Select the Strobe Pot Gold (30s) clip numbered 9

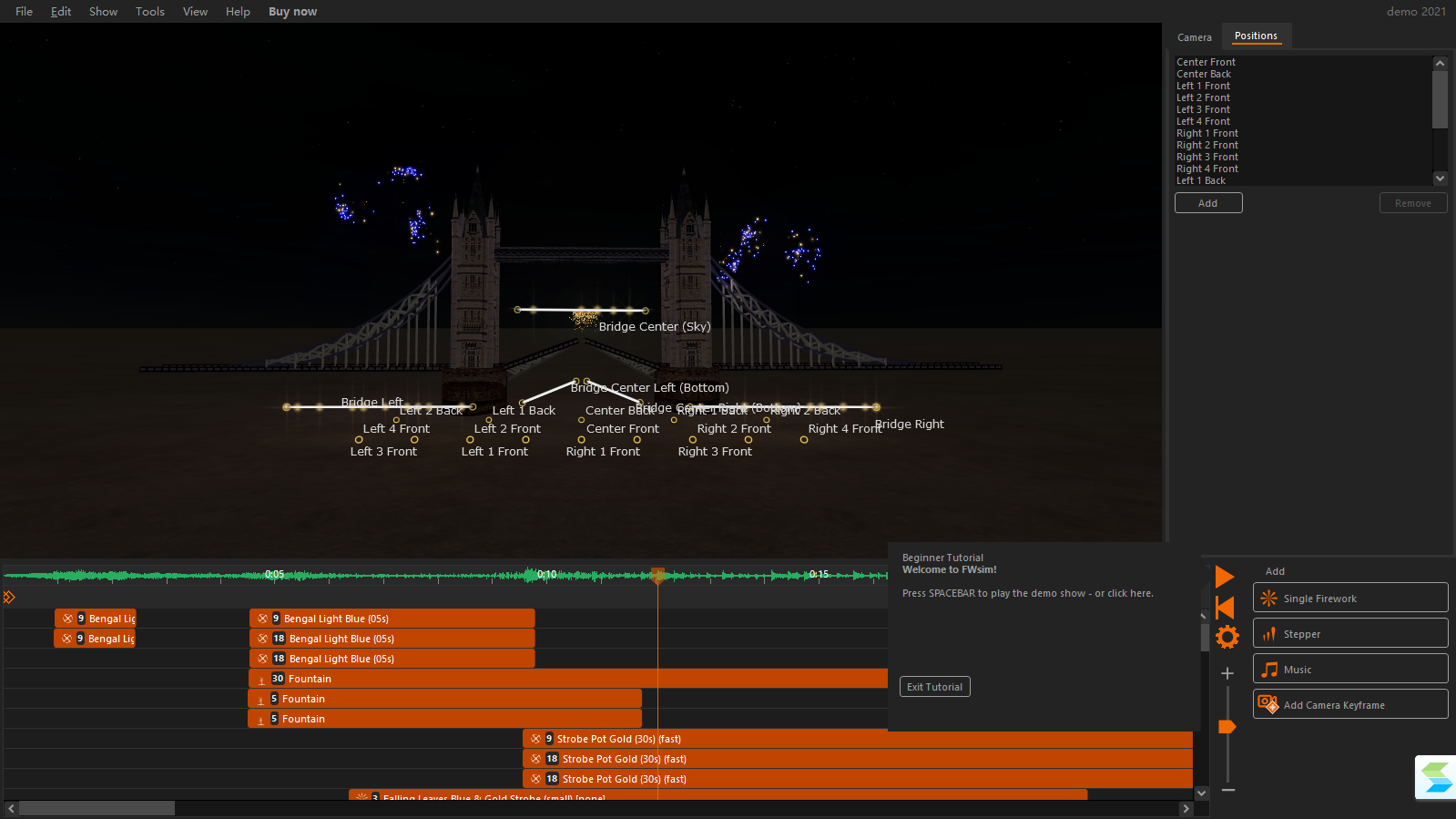pyautogui.click(x=858, y=739)
